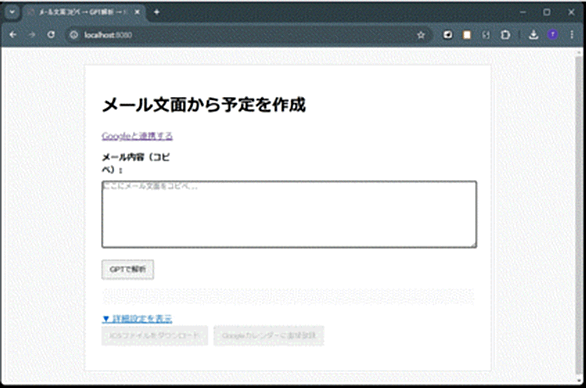Open the first dark extension icon

coord(448,35)
